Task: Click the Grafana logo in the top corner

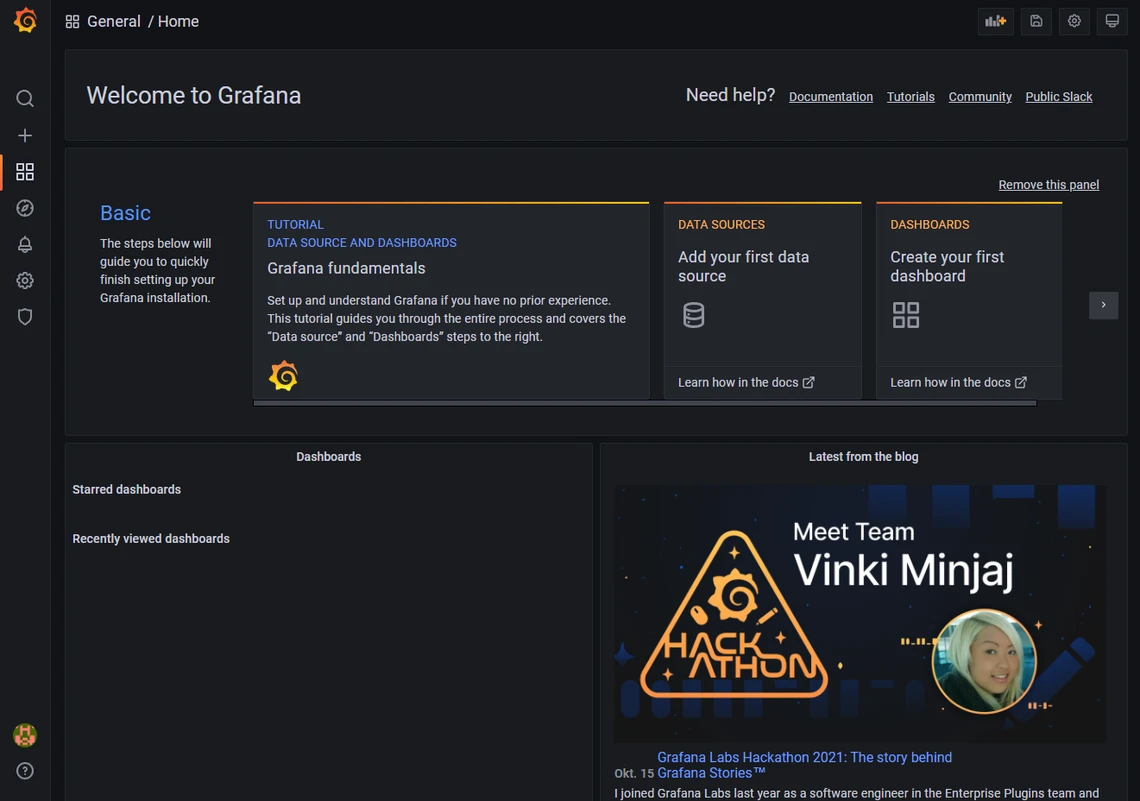Action: [24, 20]
